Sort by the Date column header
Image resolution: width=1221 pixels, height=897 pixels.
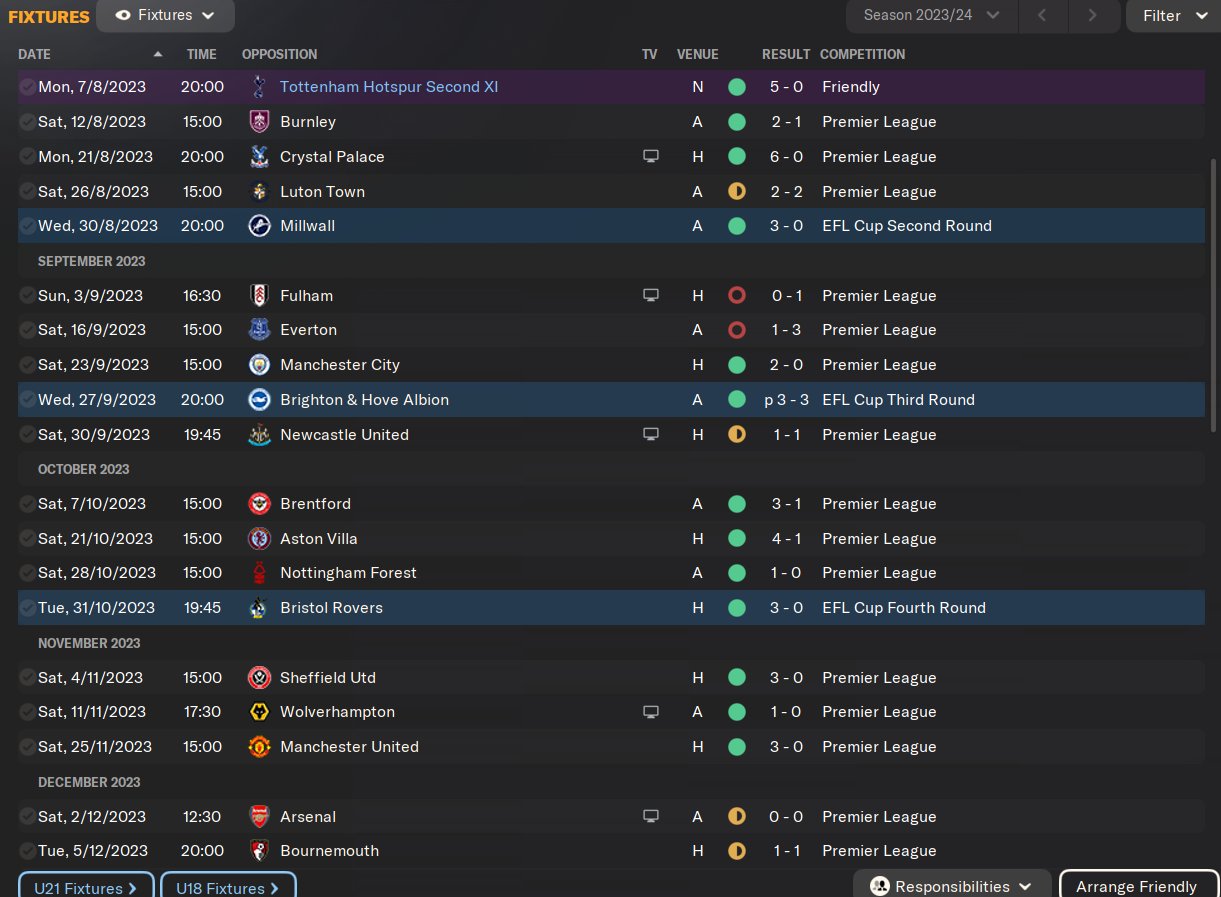(x=35, y=54)
